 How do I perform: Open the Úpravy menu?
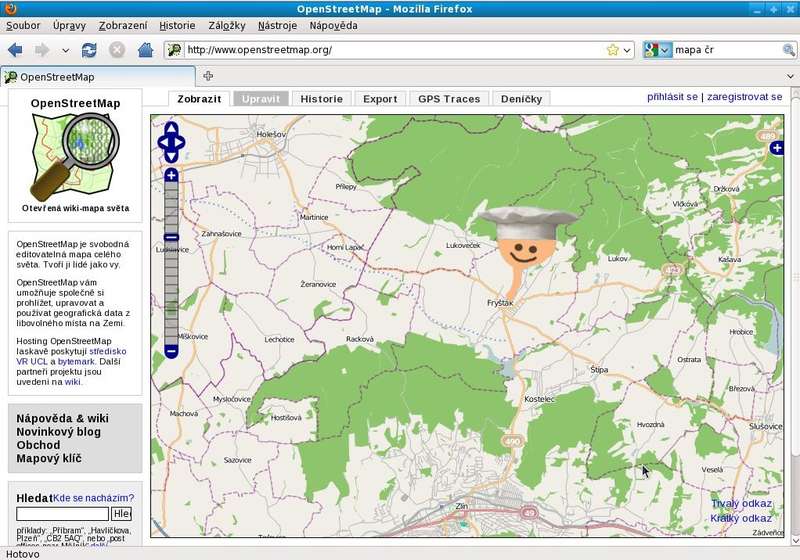(x=69, y=26)
